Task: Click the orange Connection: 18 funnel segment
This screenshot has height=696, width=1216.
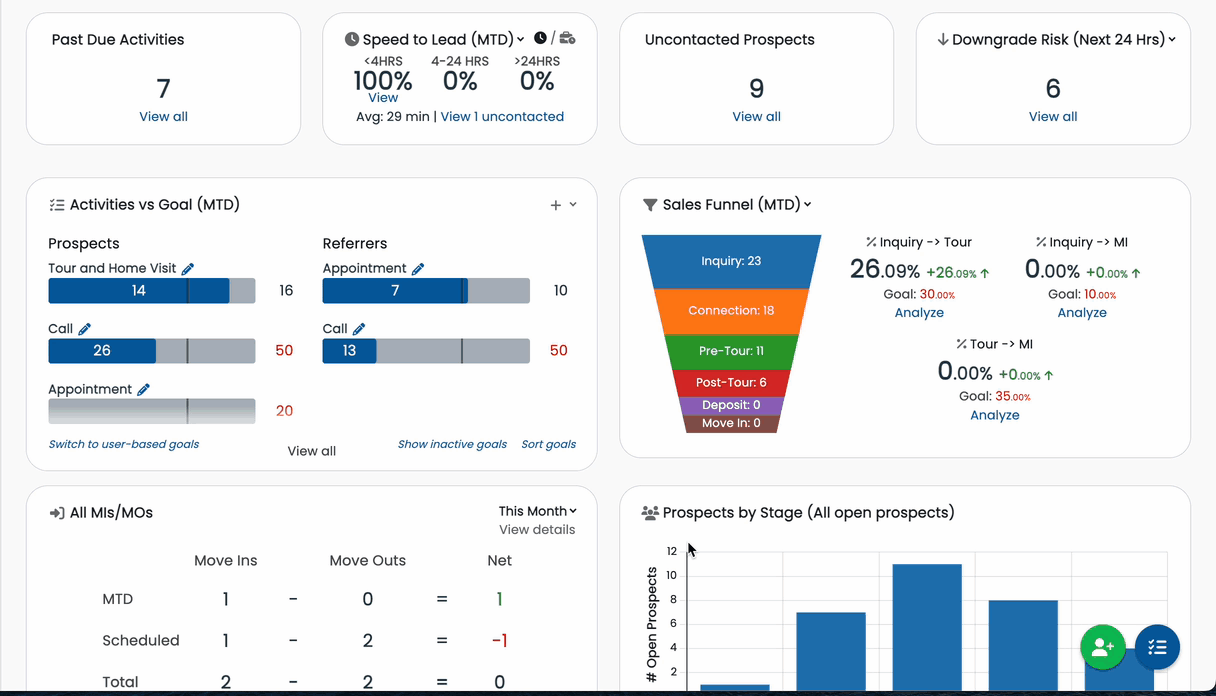Action: [731, 311]
